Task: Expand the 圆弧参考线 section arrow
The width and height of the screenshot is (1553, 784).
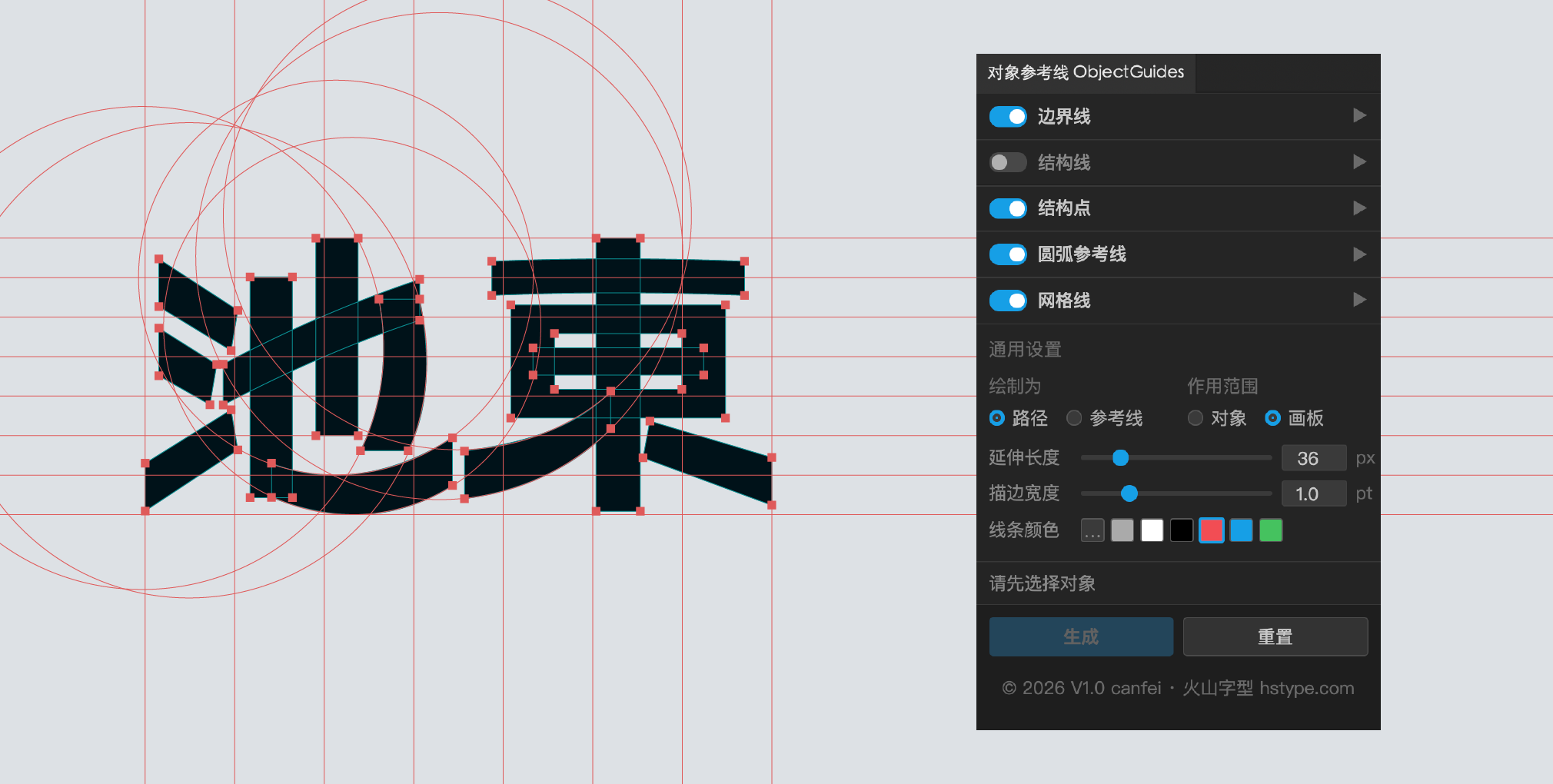Action: (x=1359, y=254)
